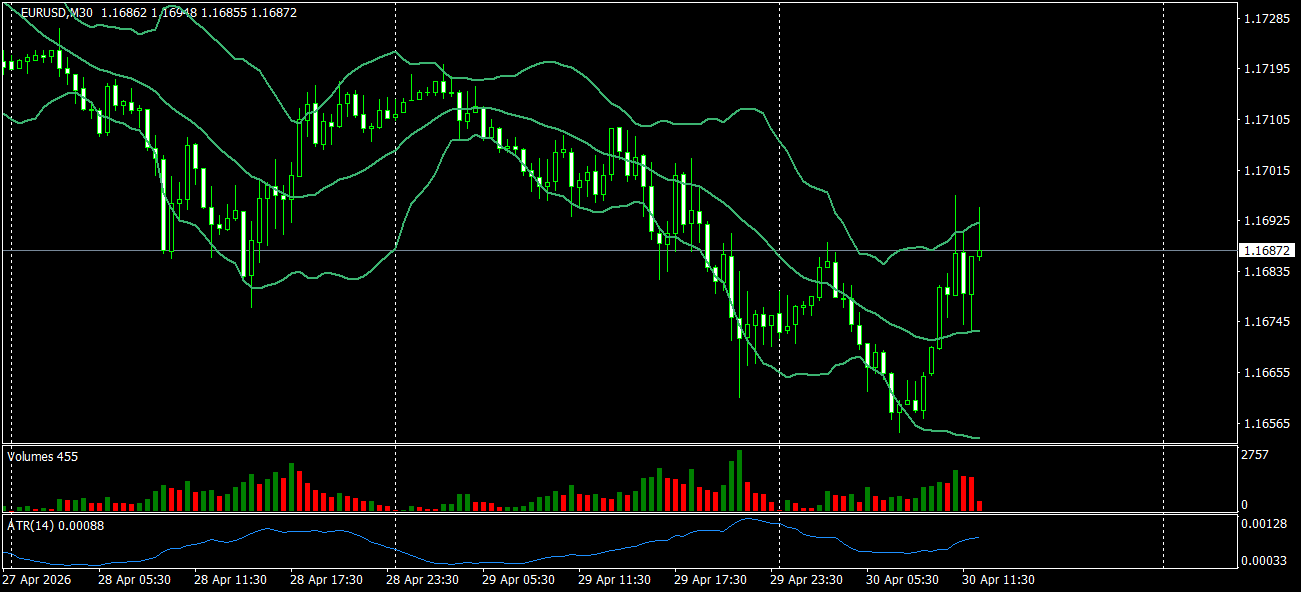Select the 28 Apr 17:30 time label
This screenshot has height=592, width=1301.
325,580
